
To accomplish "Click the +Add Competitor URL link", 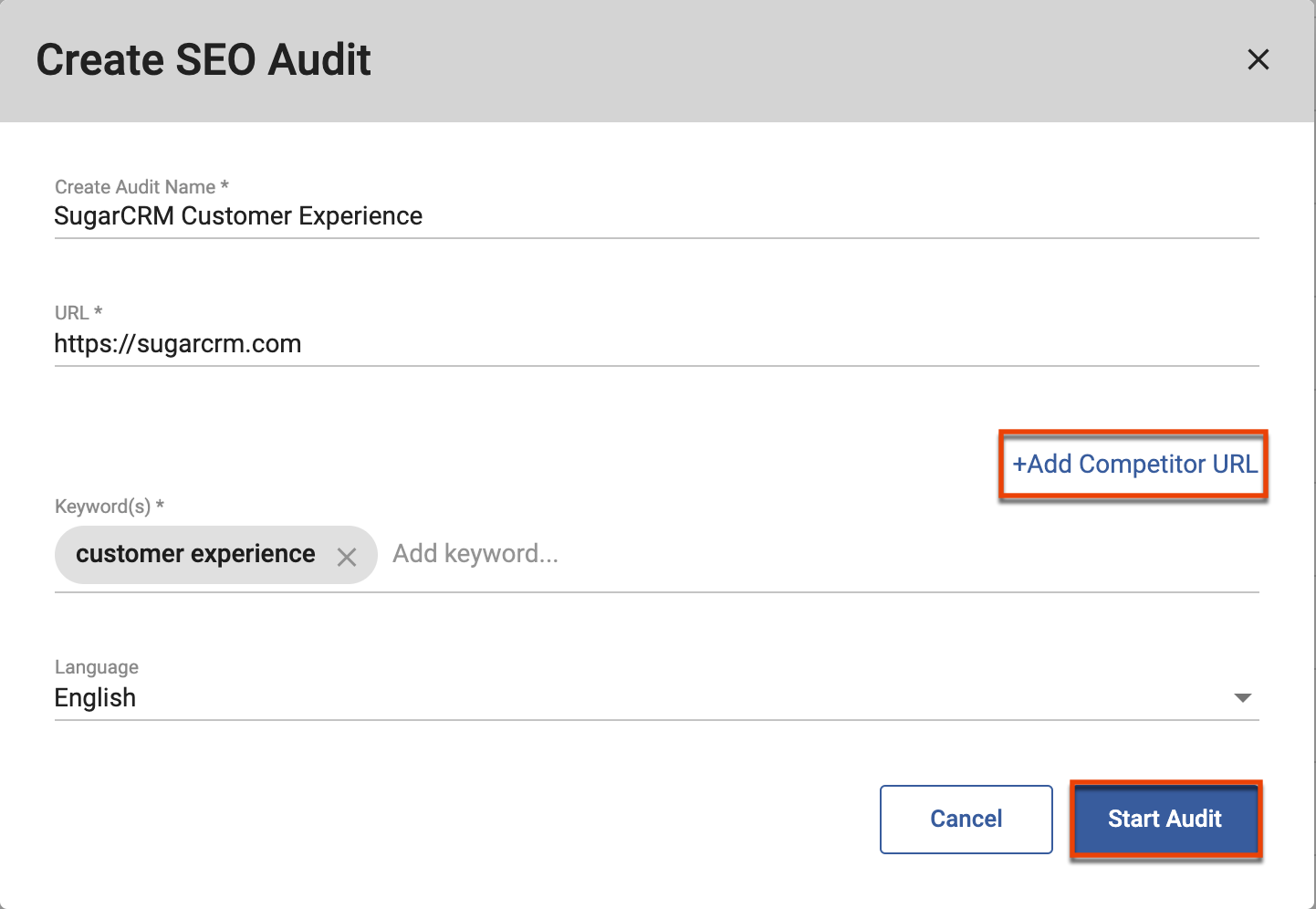I will coord(1133,464).
